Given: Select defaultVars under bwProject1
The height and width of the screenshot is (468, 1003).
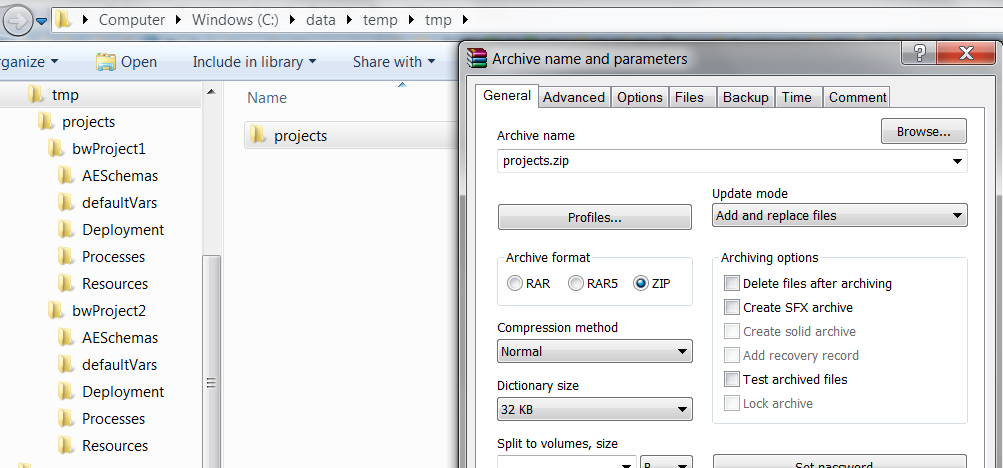Looking at the screenshot, I should click(x=119, y=203).
